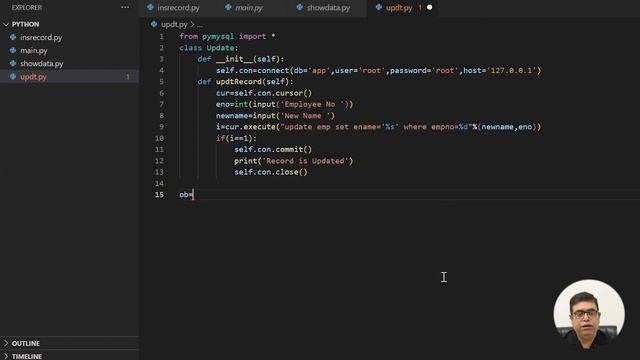Click the breadcrumb ellipsis after updt.py
This screenshot has height=360, width=640.
200,25
